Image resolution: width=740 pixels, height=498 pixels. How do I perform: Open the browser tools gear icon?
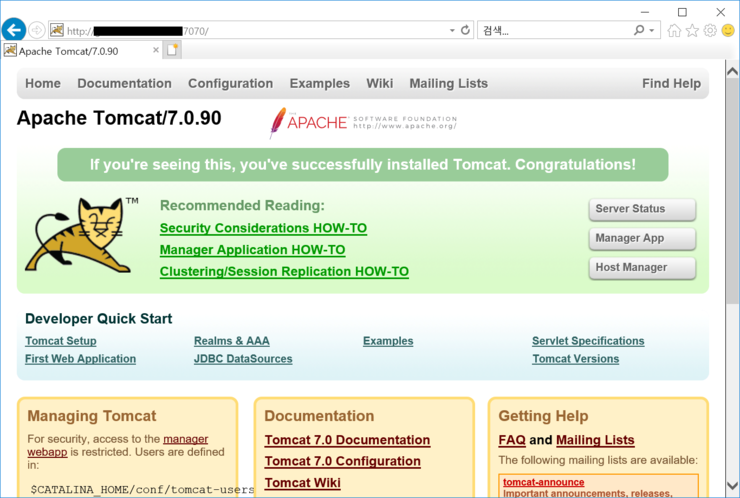(x=710, y=31)
